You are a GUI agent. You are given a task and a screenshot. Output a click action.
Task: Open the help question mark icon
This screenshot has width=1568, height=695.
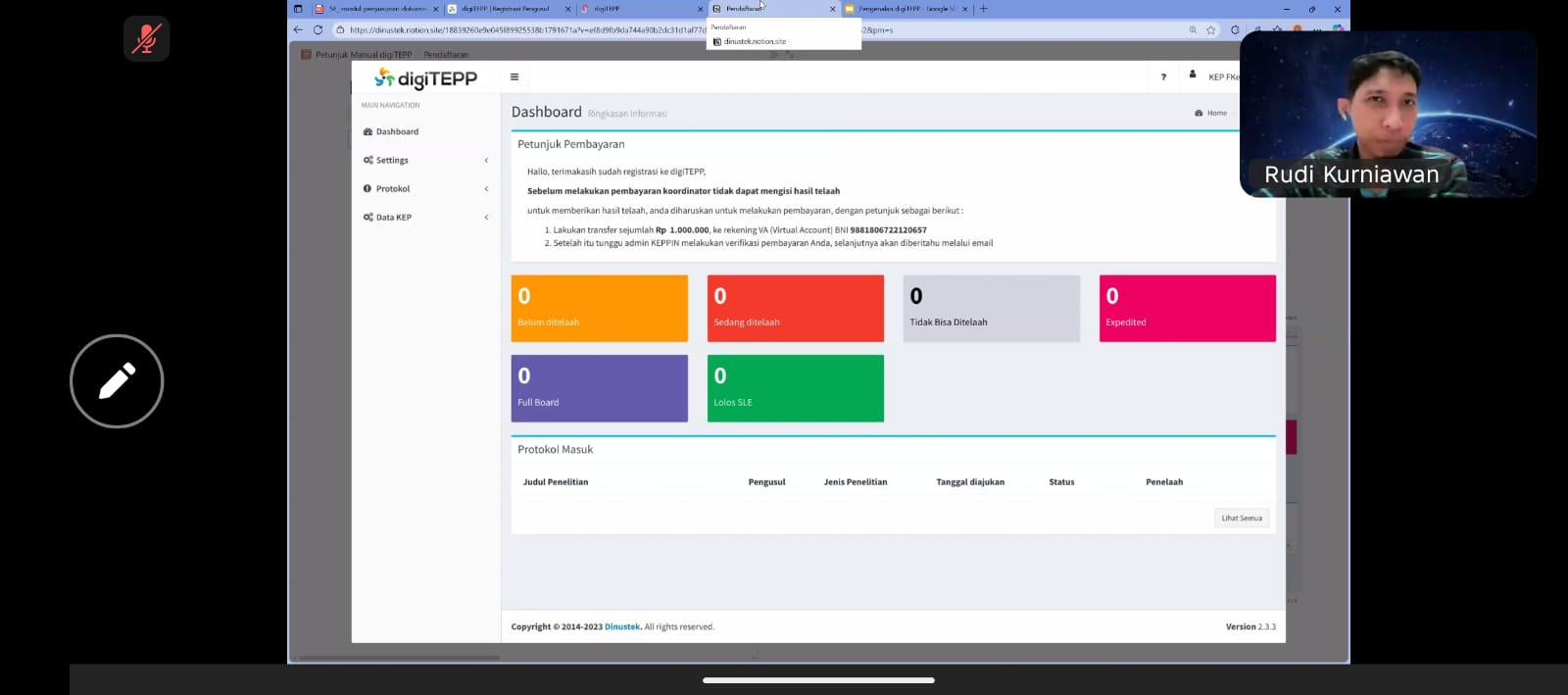pyautogui.click(x=1163, y=77)
